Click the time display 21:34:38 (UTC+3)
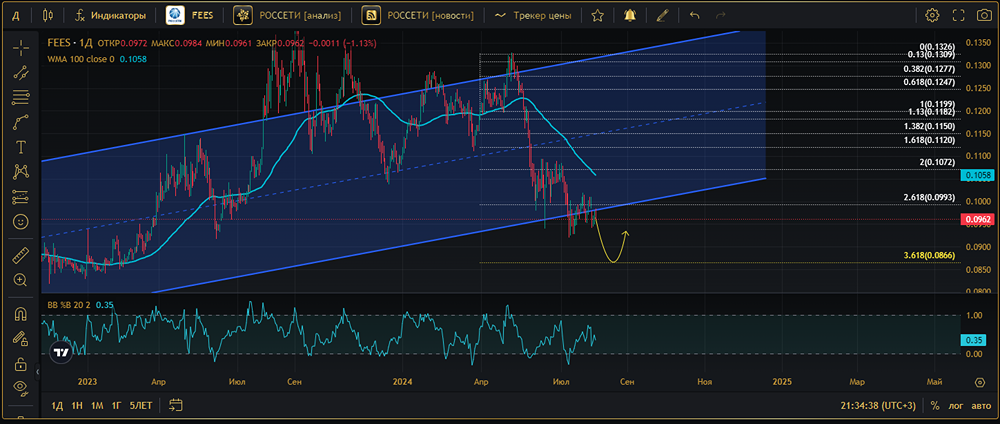 (x=878, y=406)
